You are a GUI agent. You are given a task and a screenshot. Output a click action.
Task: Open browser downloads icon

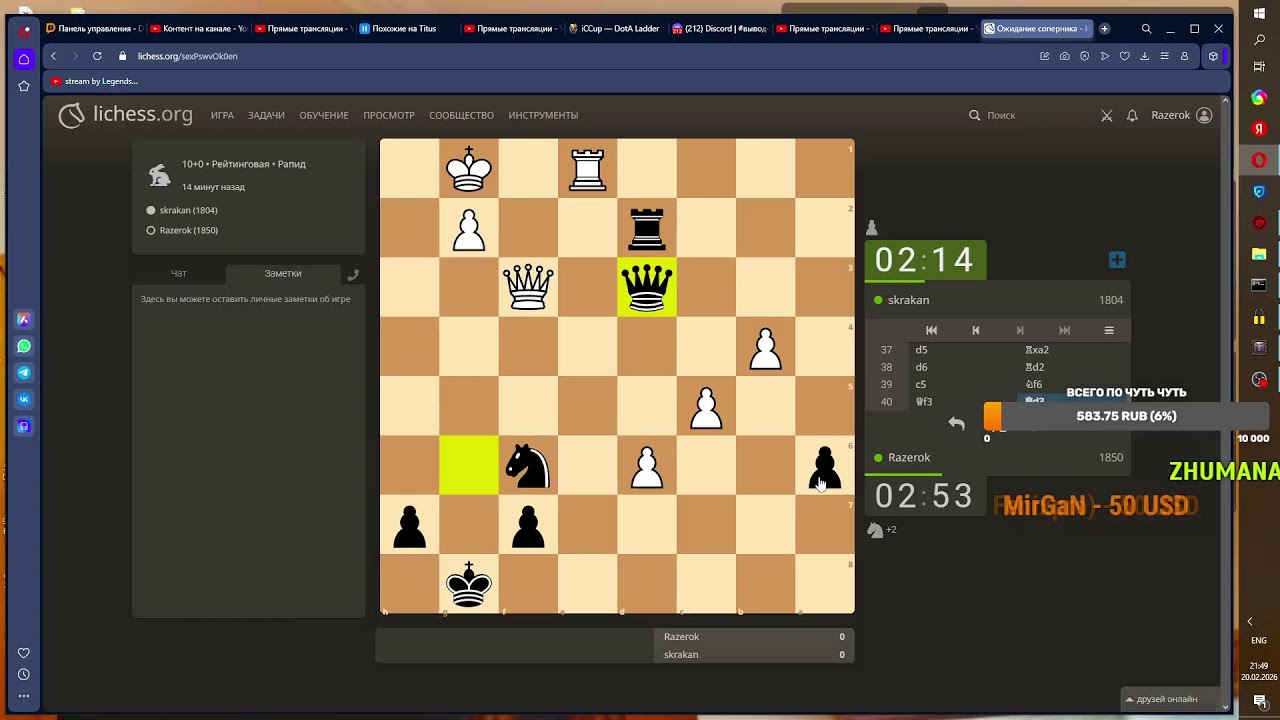(x=1145, y=56)
